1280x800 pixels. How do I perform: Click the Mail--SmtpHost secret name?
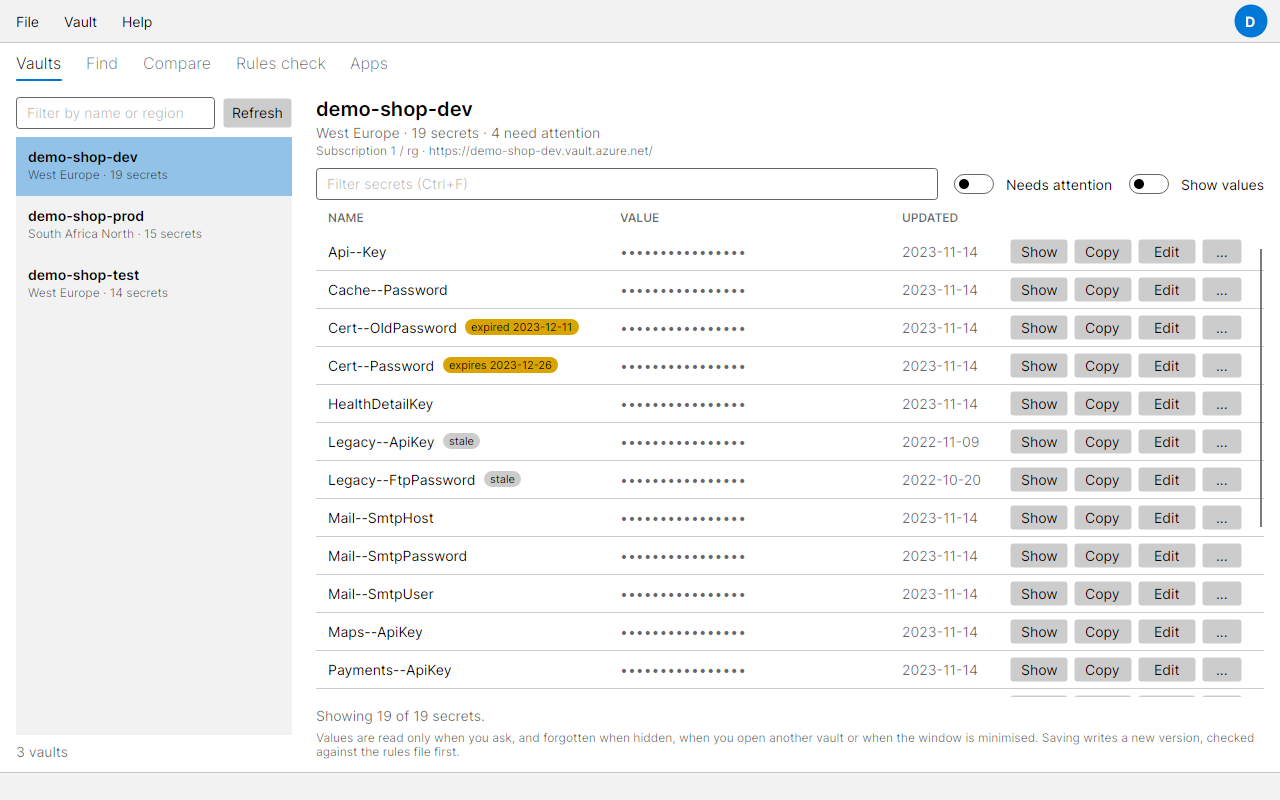381,518
